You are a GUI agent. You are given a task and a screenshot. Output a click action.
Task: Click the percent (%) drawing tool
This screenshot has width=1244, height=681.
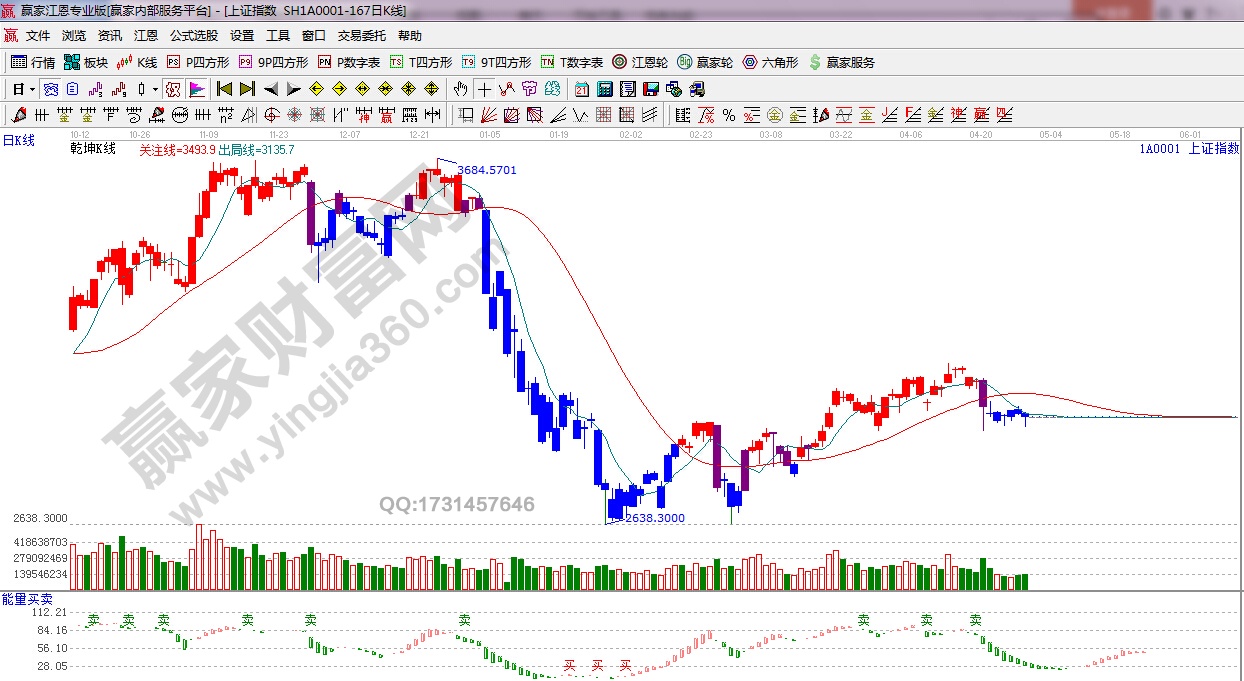coord(729,115)
